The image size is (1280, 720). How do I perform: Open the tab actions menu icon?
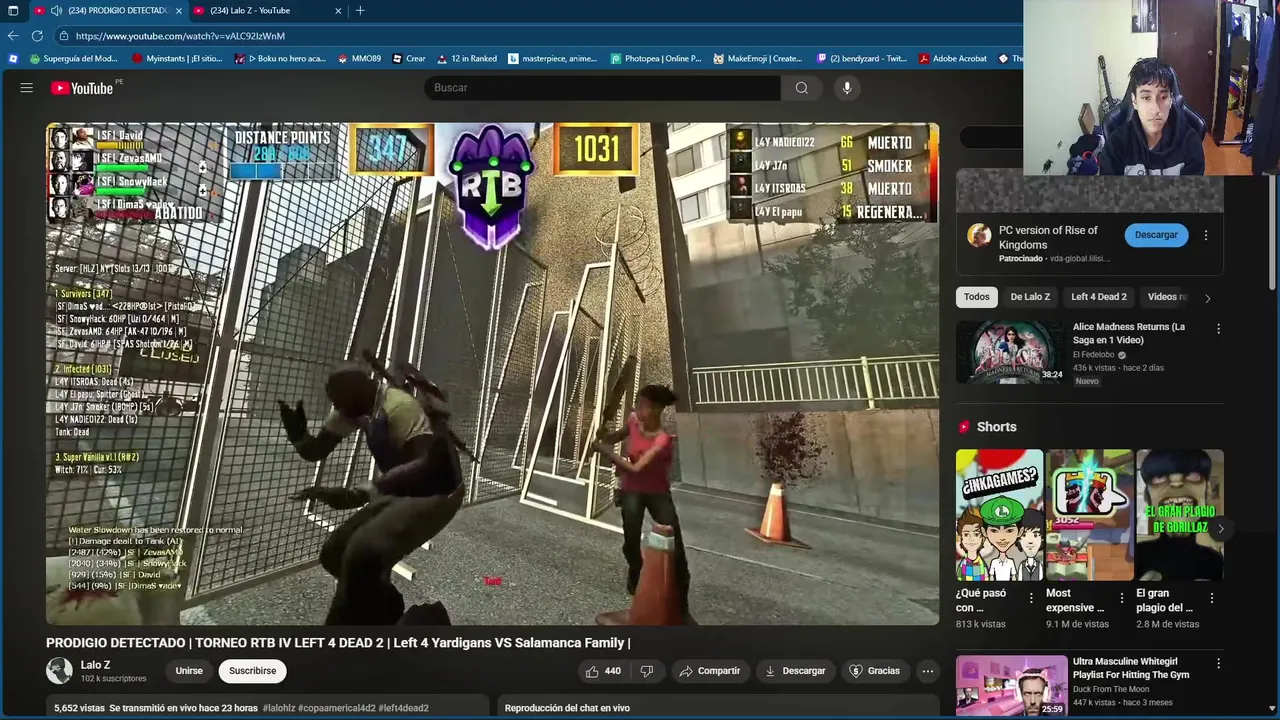(13, 11)
